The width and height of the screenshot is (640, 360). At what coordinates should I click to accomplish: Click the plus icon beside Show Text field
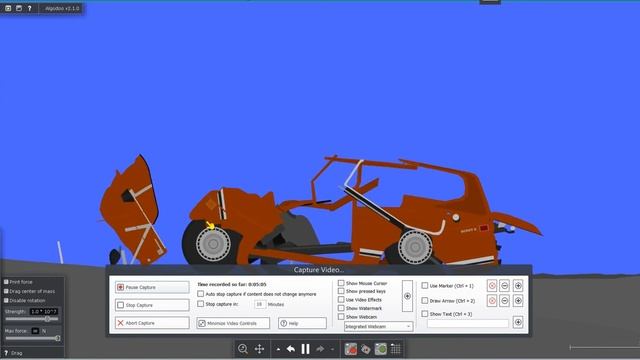coord(518,322)
